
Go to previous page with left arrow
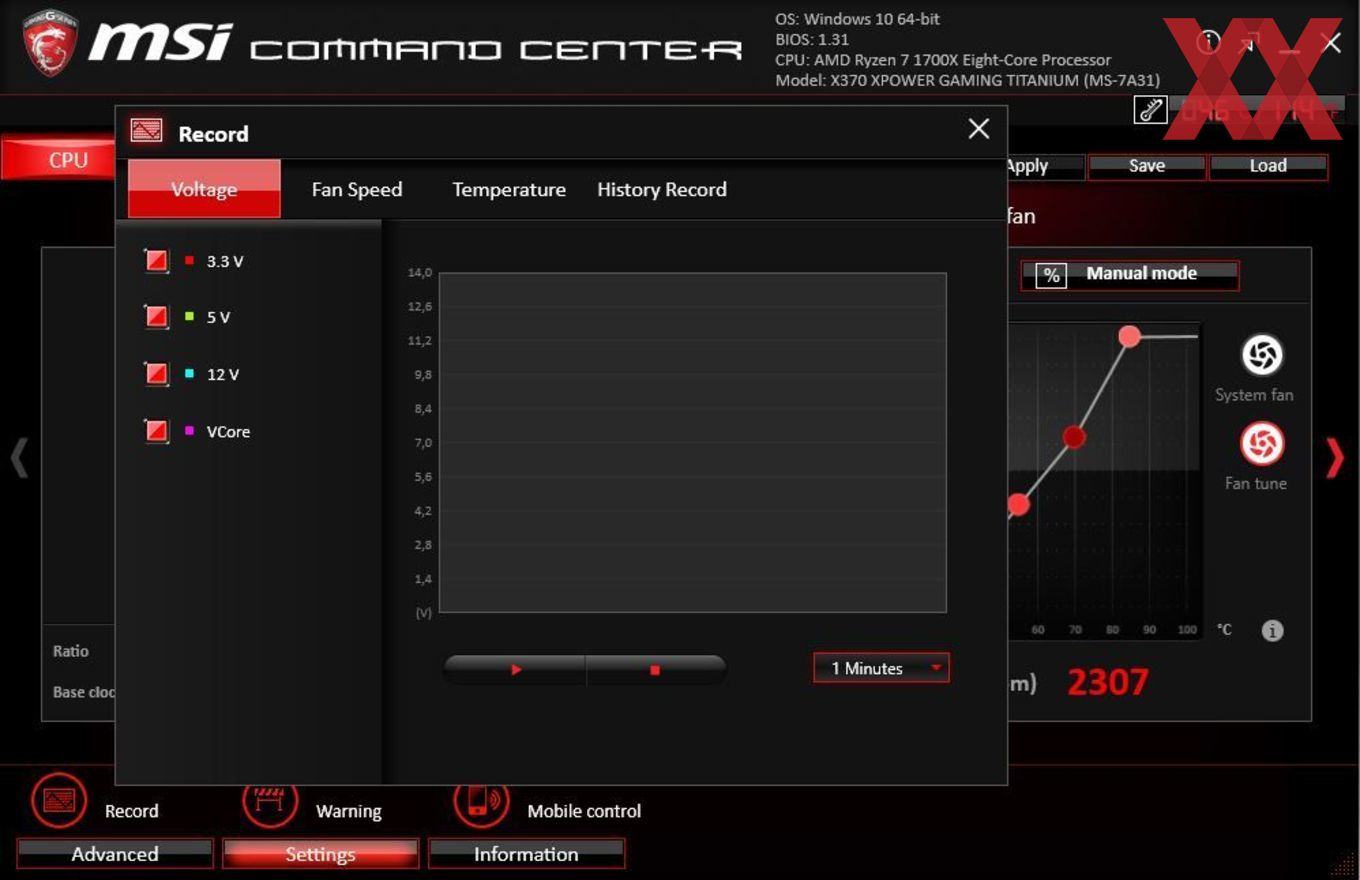click(x=18, y=458)
